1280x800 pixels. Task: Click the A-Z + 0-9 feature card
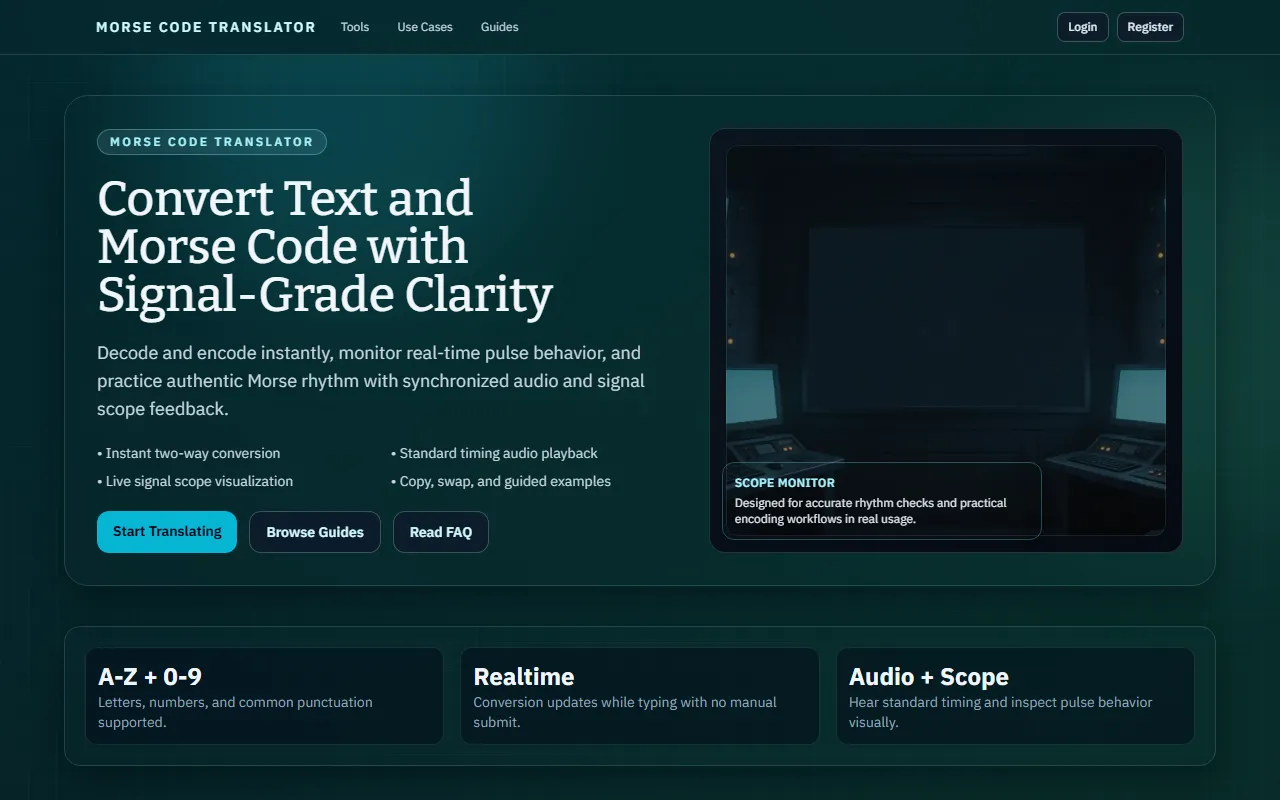pyautogui.click(x=264, y=696)
